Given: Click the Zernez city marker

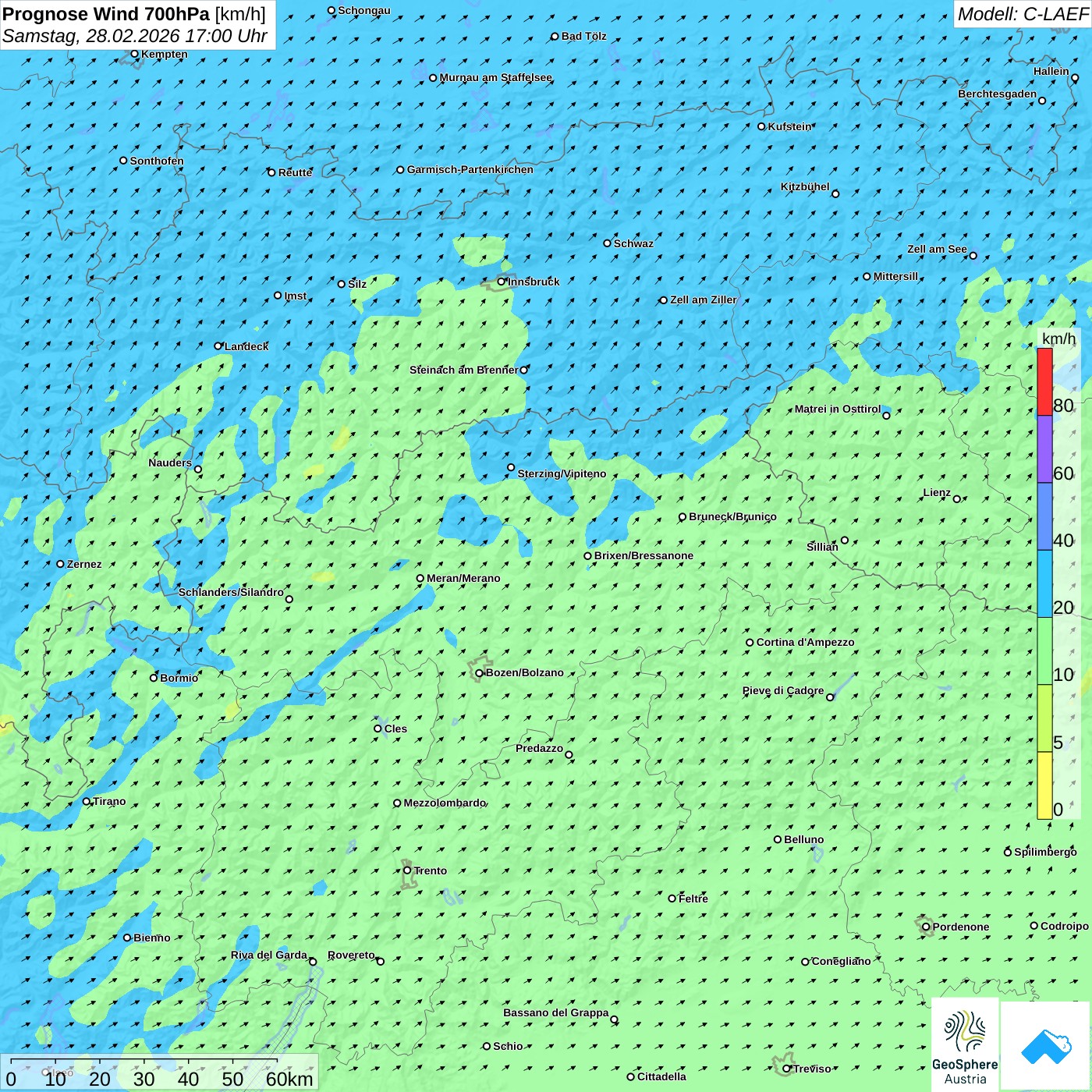Looking at the screenshot, I should [60, 564].
